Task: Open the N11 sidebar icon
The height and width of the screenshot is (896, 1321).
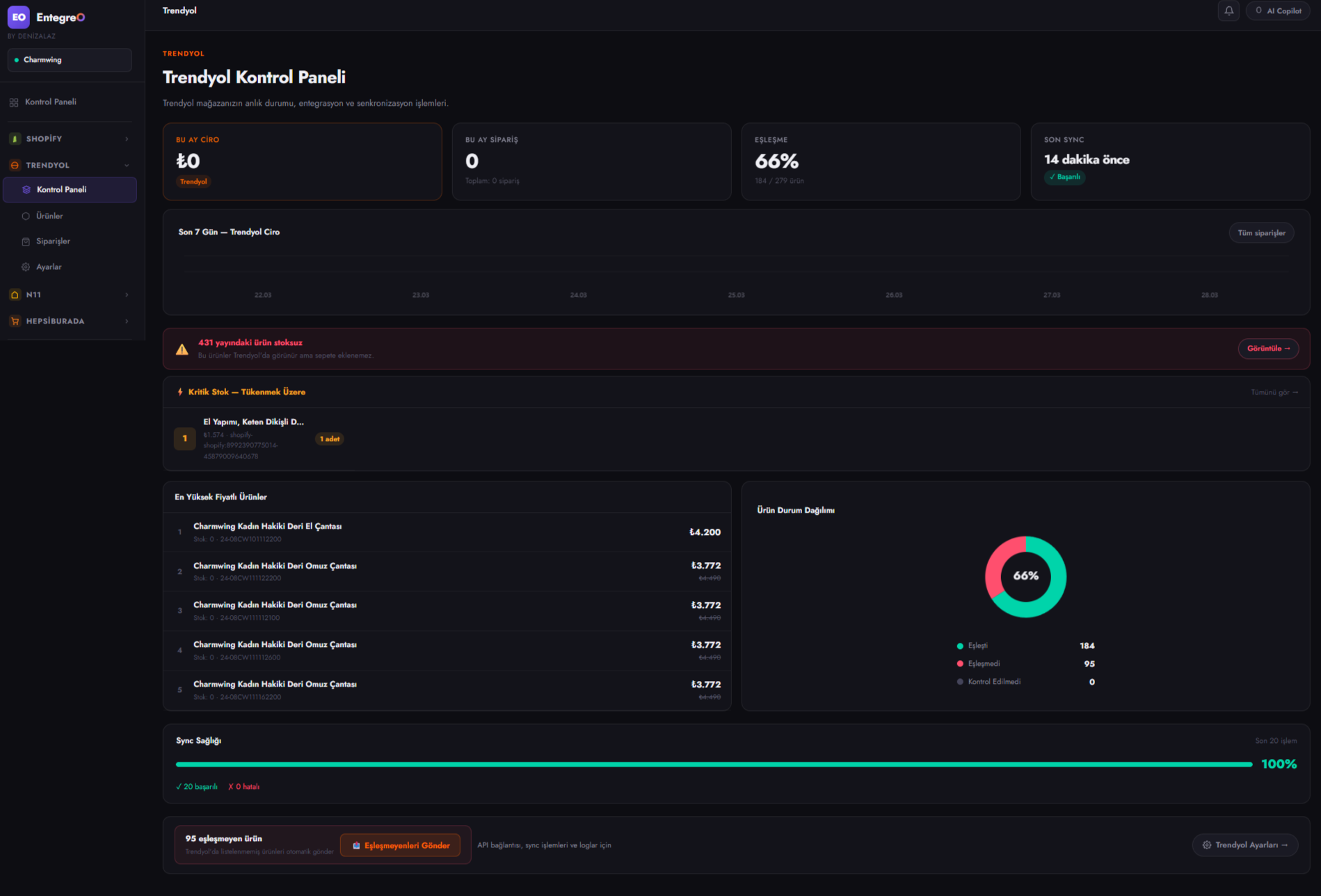Action: click(x=14, y=294)
